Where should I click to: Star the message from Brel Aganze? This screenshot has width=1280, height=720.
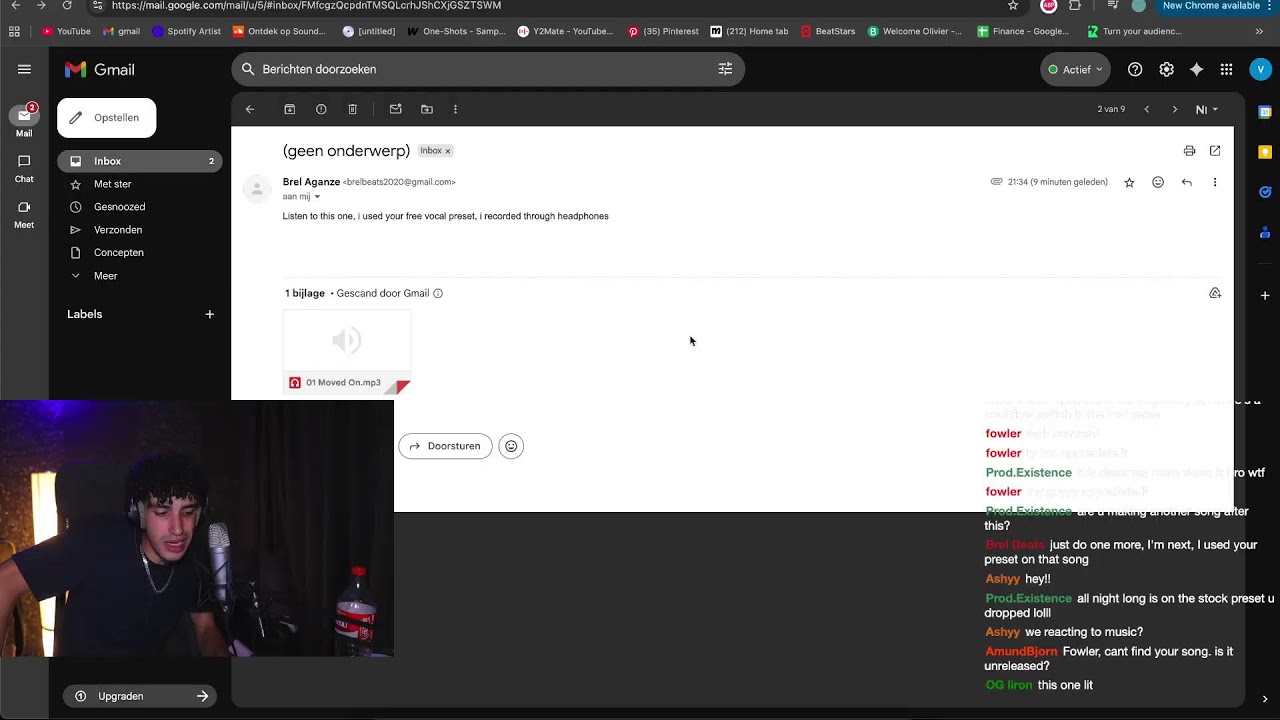click(1129, 182)
